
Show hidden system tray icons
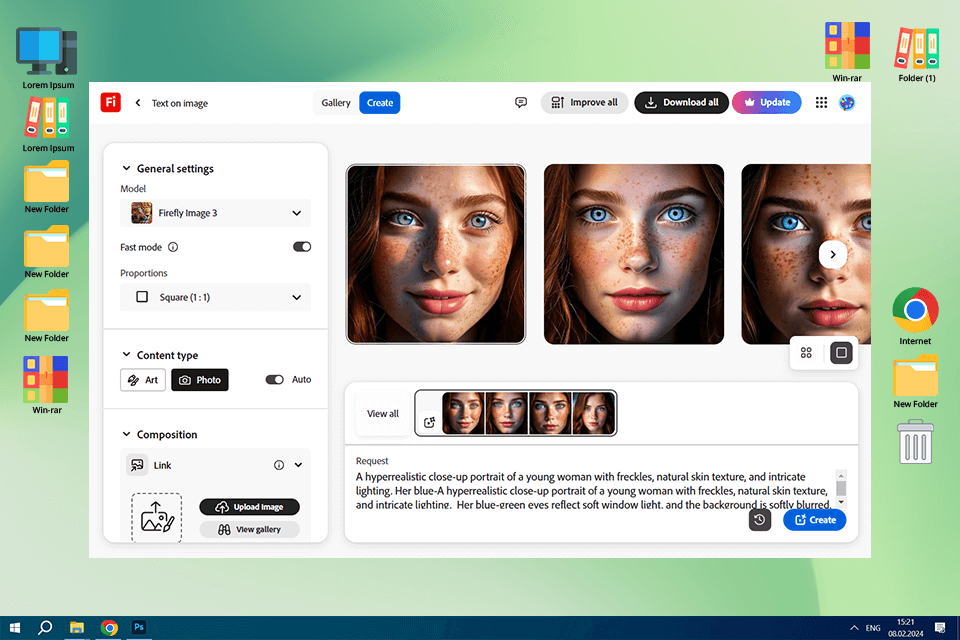tap(854, 628)
